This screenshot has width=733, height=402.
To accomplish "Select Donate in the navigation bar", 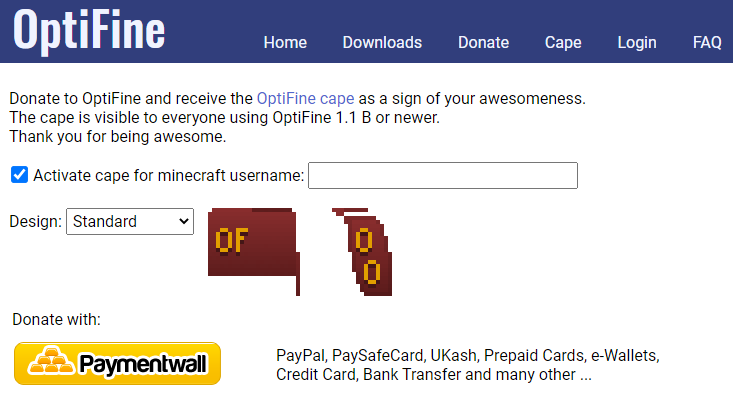I will 484,42.
